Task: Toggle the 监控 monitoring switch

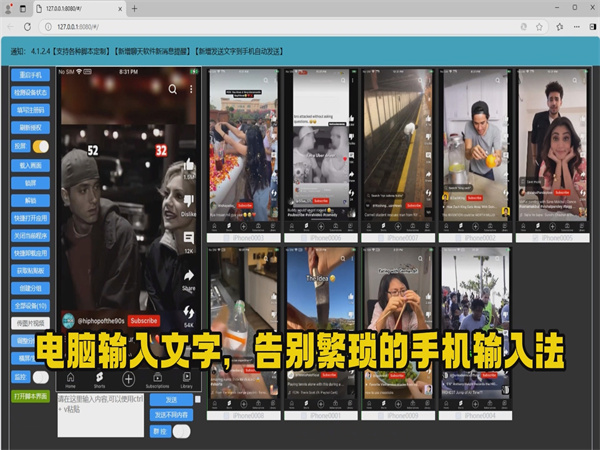Action: tap(42, 376)
